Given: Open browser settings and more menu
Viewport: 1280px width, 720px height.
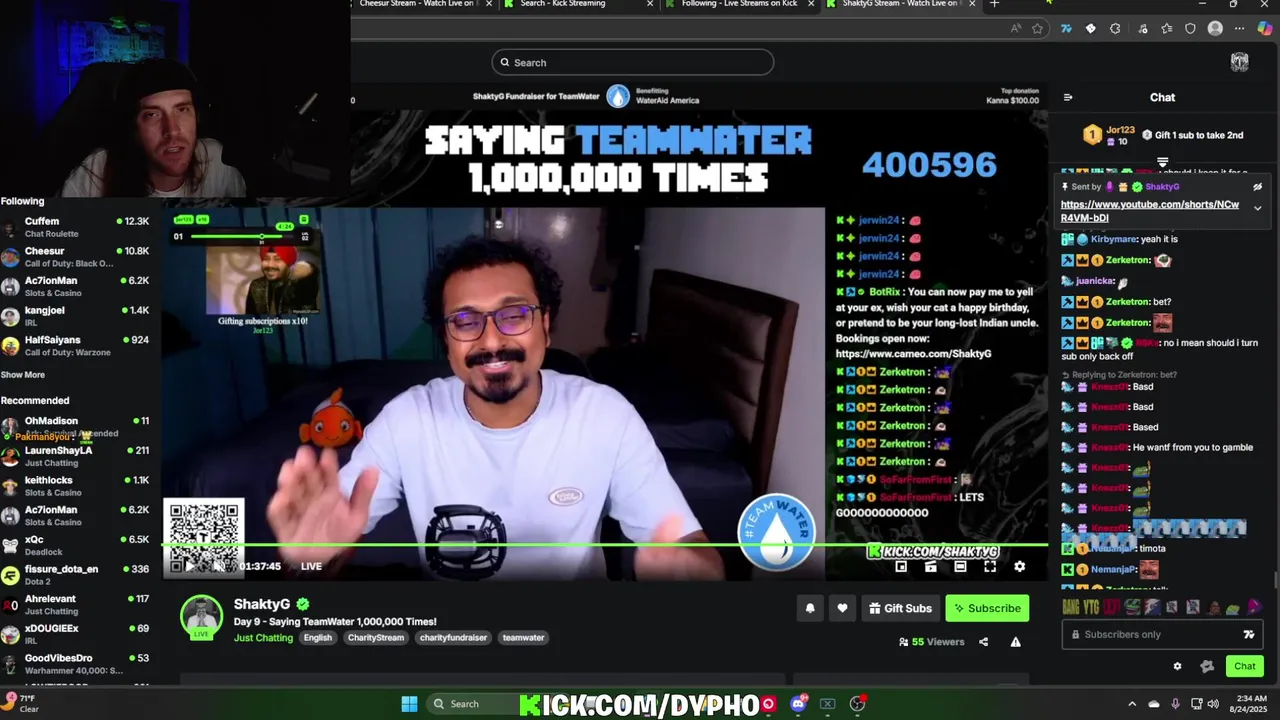Looking at the screenshot, I should [1239, 29].
